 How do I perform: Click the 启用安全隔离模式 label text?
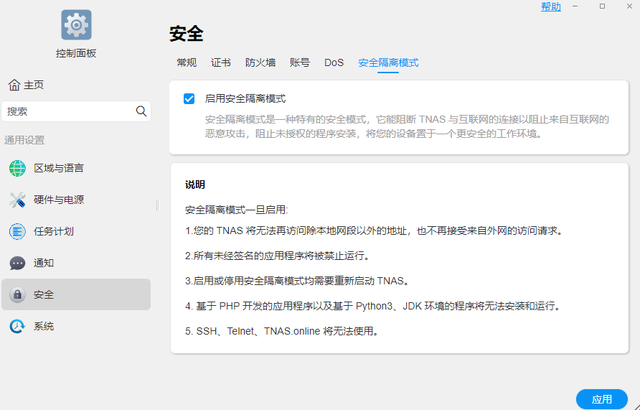click(245, 99)
